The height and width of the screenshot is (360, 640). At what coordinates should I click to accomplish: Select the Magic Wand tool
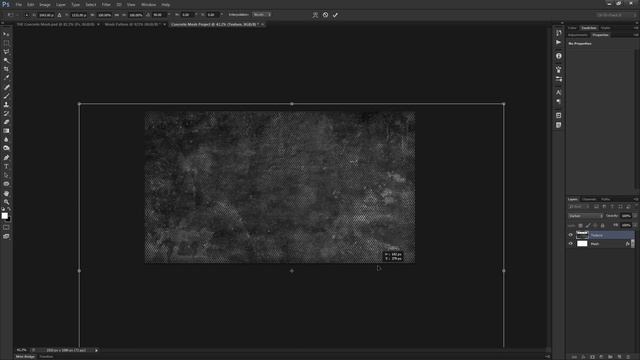[6, 60]
